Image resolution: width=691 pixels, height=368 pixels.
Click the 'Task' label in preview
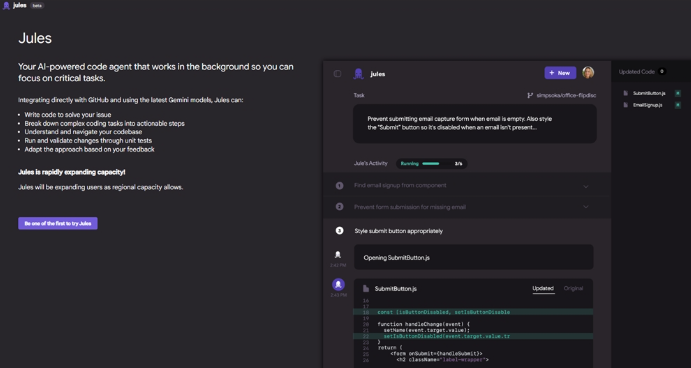point(359,95)
